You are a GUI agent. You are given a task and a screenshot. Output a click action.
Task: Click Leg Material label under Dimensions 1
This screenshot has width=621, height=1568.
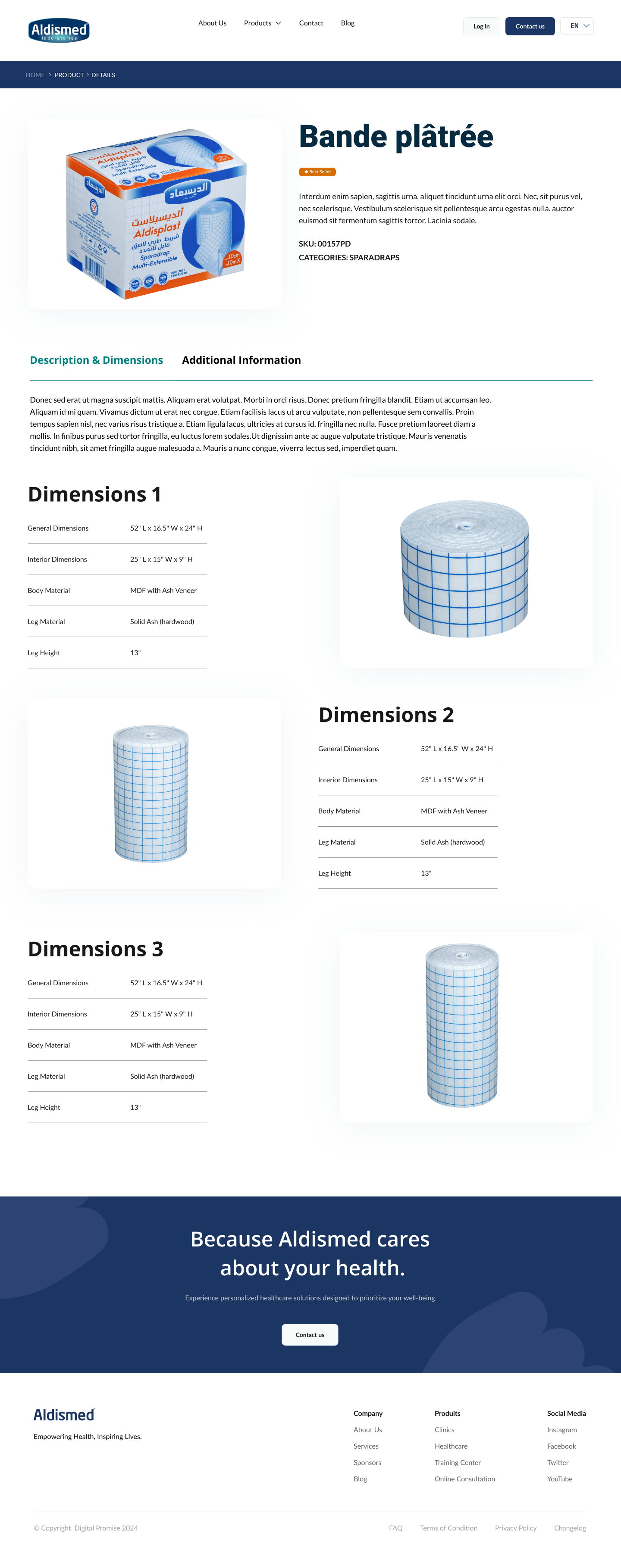point(46,622)
